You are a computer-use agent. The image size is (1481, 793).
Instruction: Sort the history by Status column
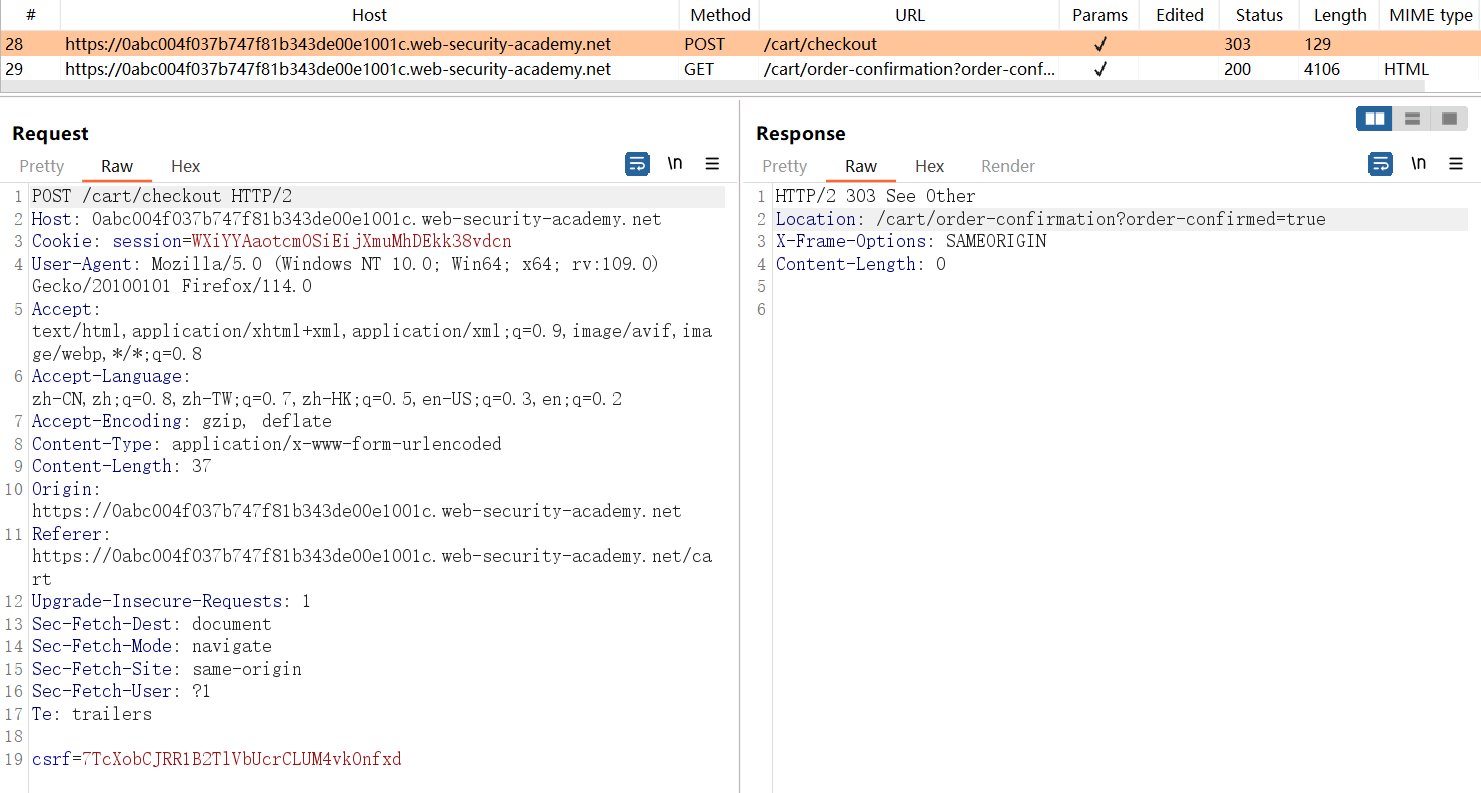[x=1258, y=15]
